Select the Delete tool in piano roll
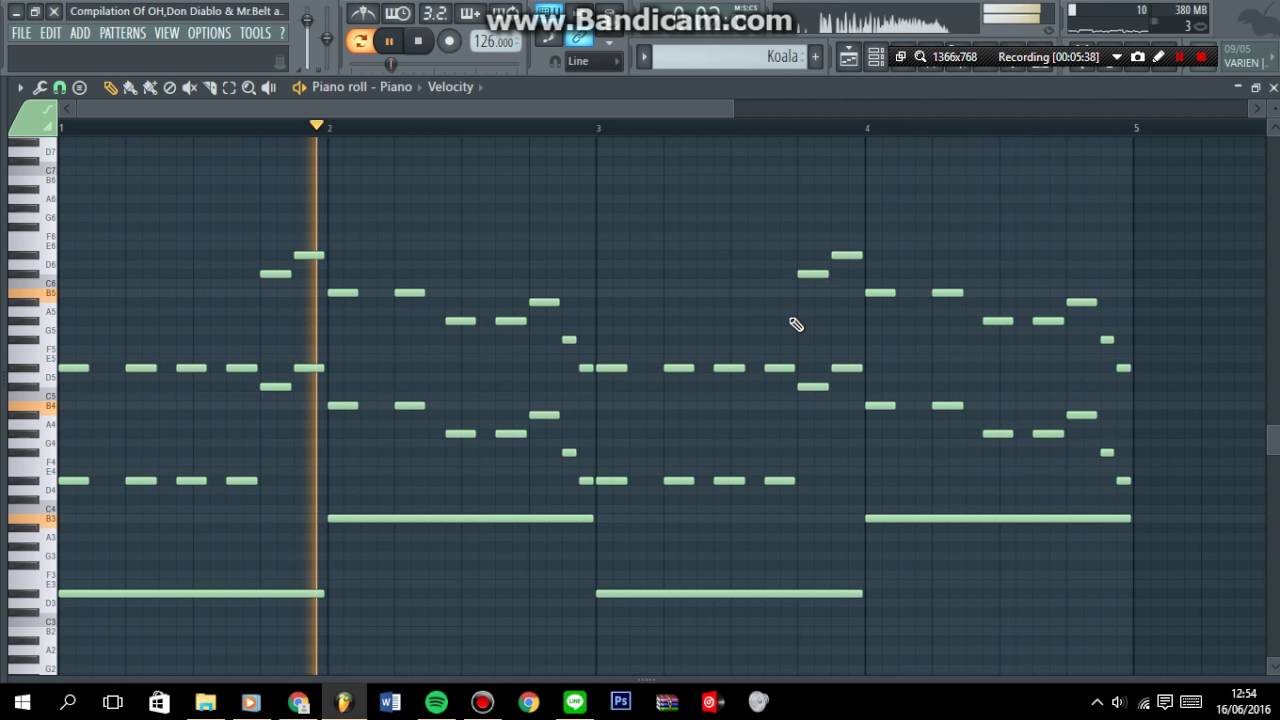 point(169,88)
